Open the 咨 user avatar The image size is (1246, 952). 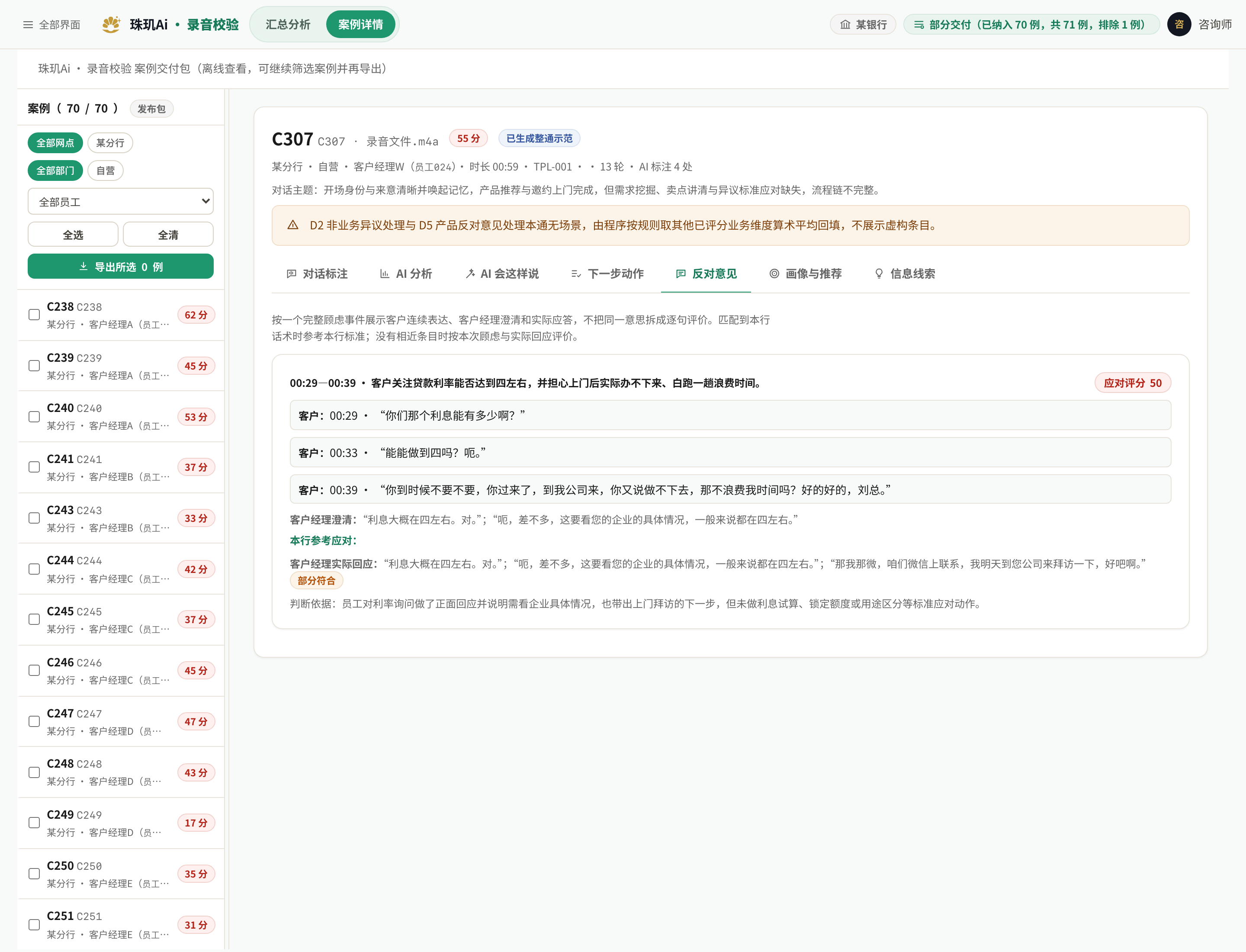tap(1179, 24)
